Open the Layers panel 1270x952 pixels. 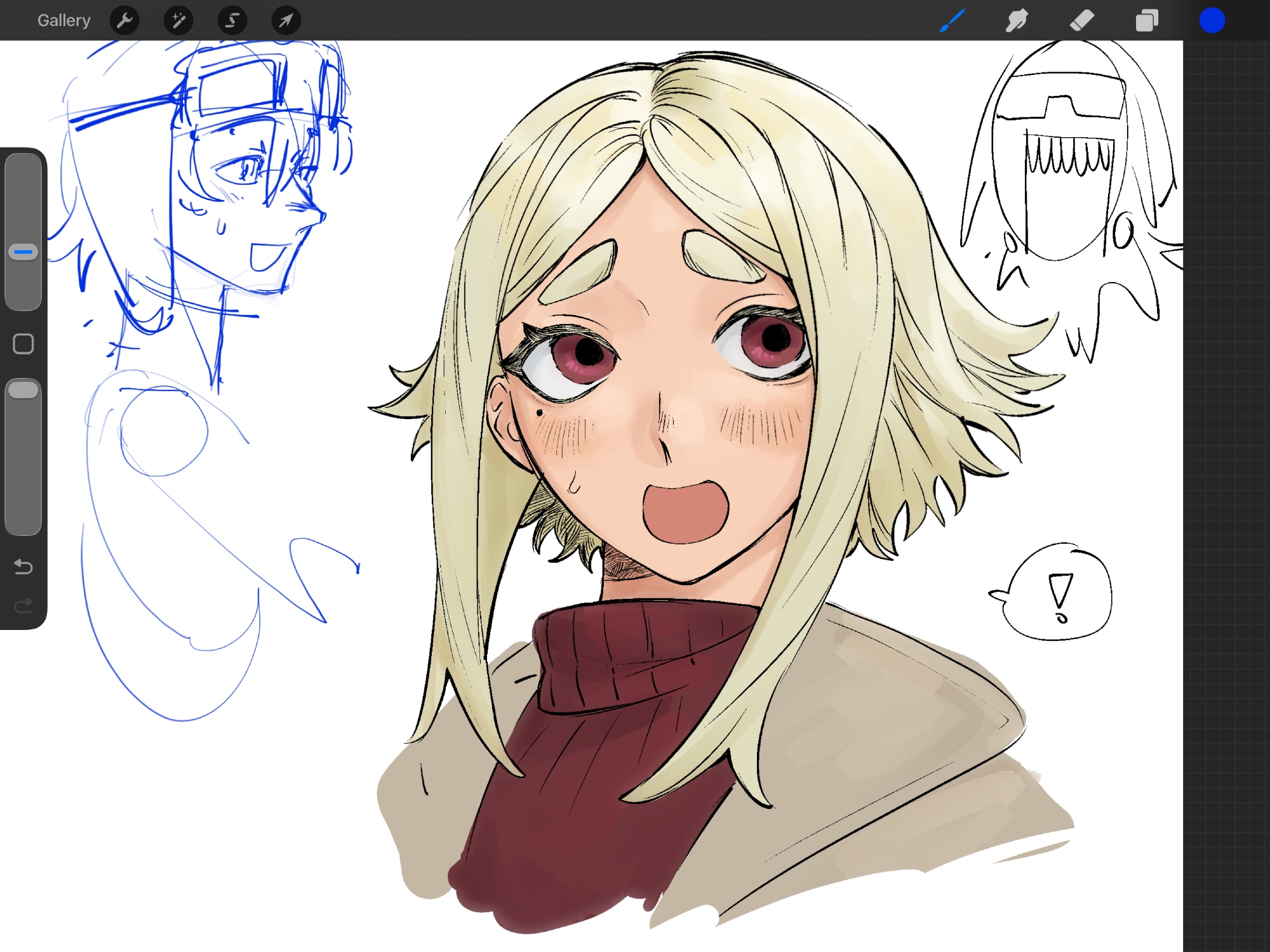[1147, 20]
